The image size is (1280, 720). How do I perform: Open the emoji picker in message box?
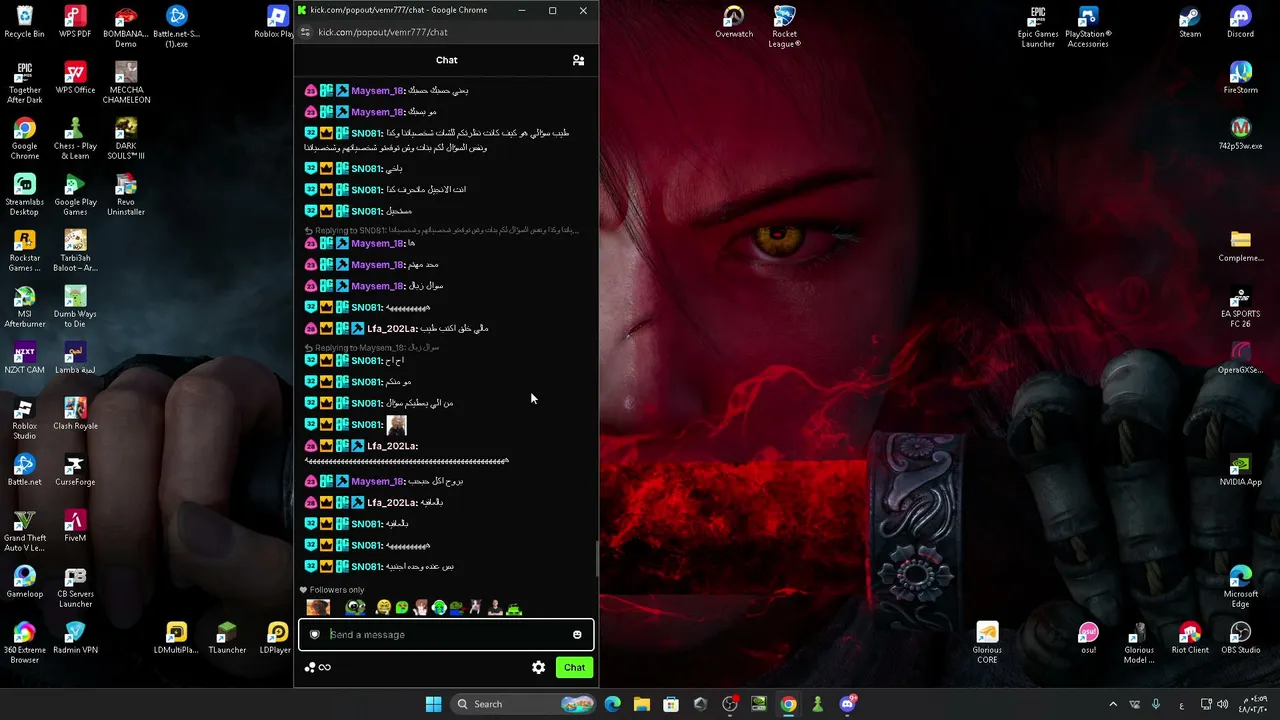577,634
